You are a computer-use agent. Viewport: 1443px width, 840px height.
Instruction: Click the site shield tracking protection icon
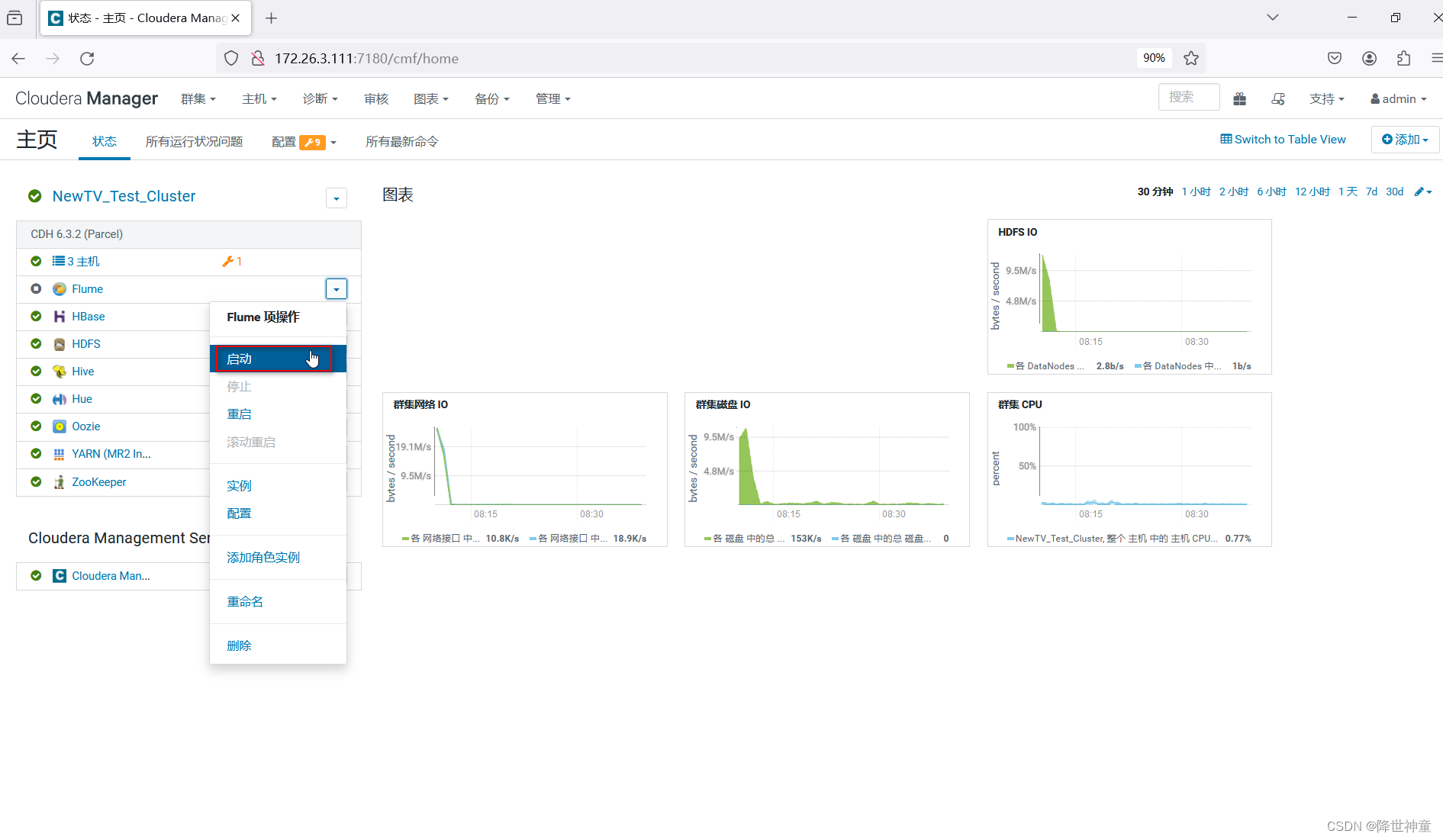231,58
